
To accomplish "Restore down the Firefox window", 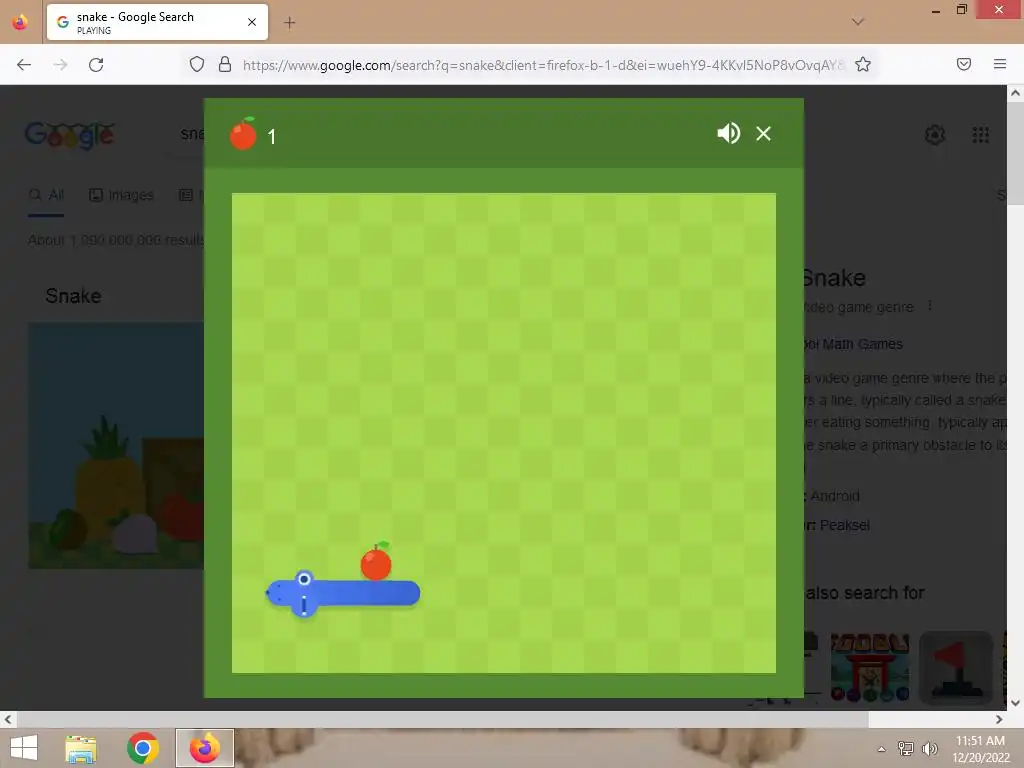I will click(961, 10).
